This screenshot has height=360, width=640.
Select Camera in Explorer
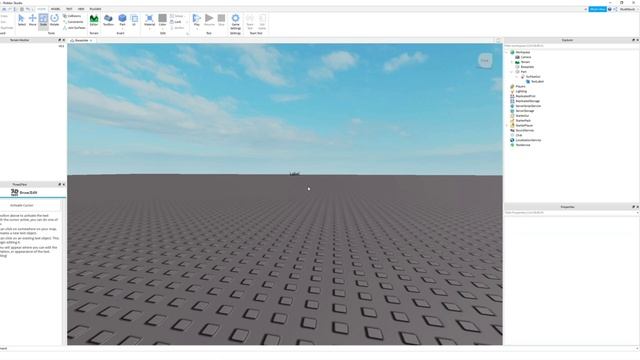pos(526,57)
